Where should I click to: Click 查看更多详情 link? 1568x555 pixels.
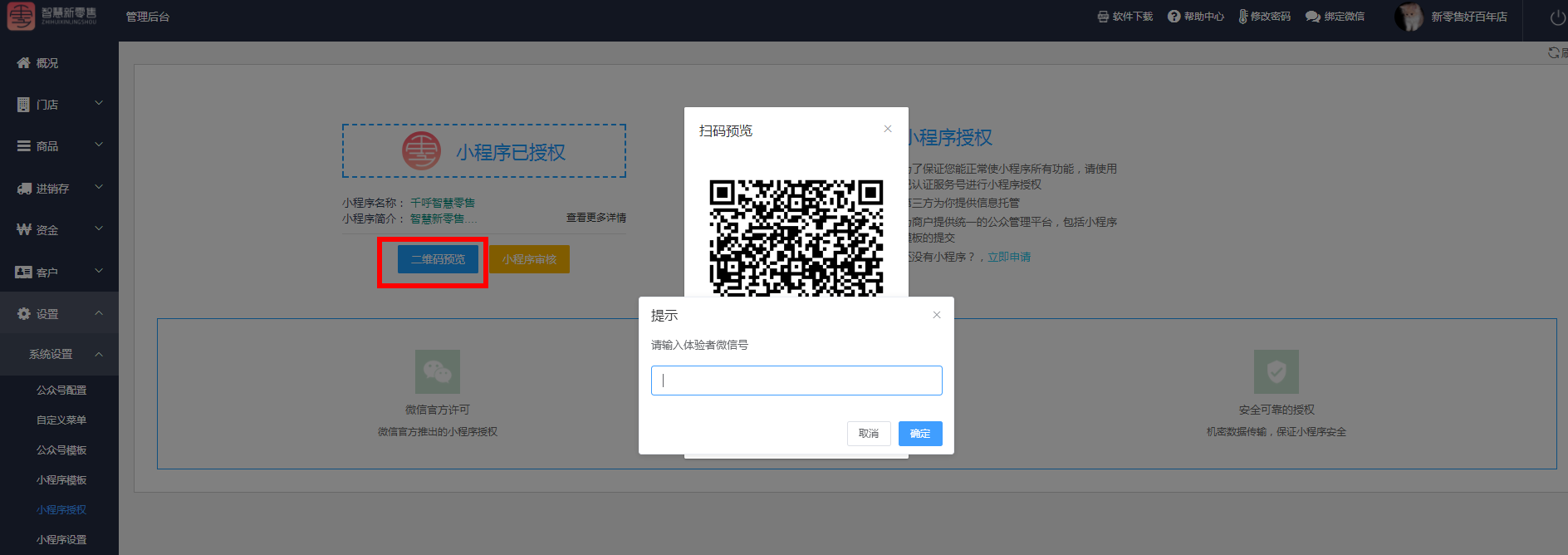[596, 218]
